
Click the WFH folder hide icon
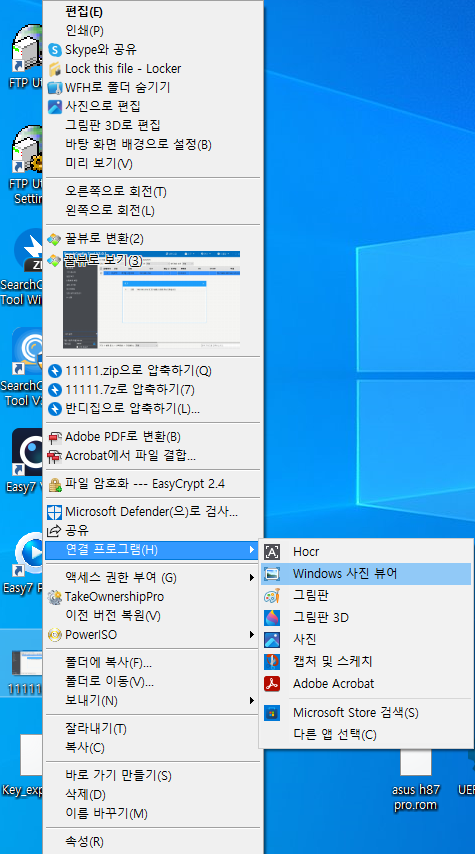(x=55, y=88)
